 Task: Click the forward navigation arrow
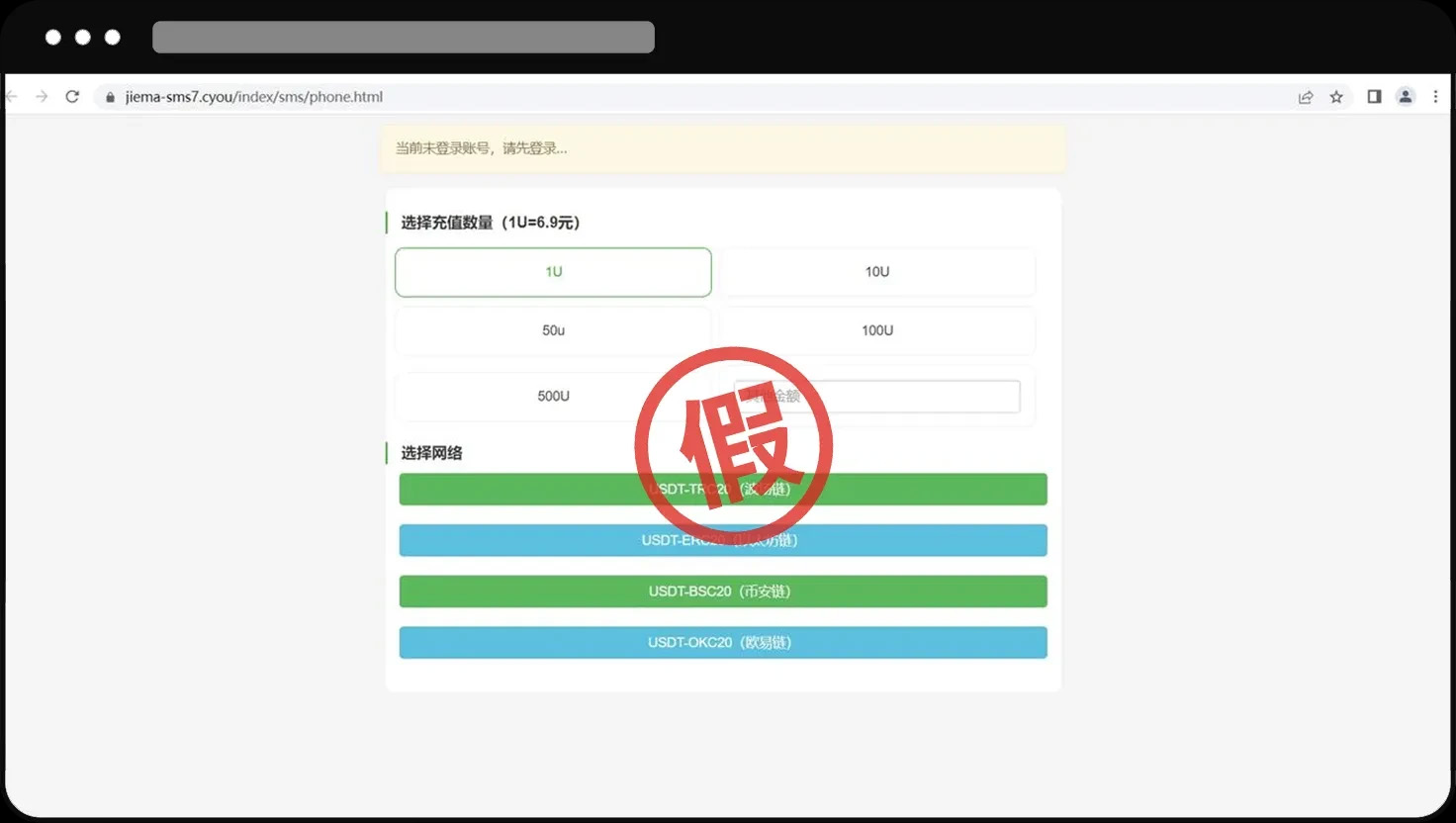(41, 96)
